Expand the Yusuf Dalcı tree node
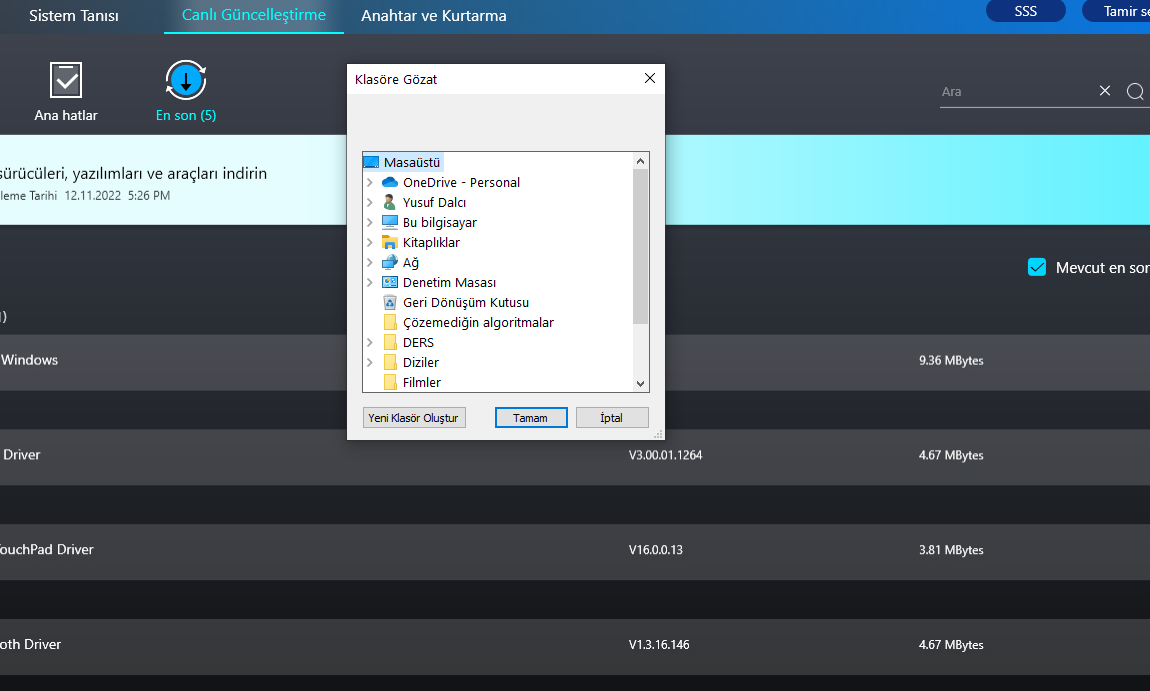 pyautogui.click(x=370, y=202)
